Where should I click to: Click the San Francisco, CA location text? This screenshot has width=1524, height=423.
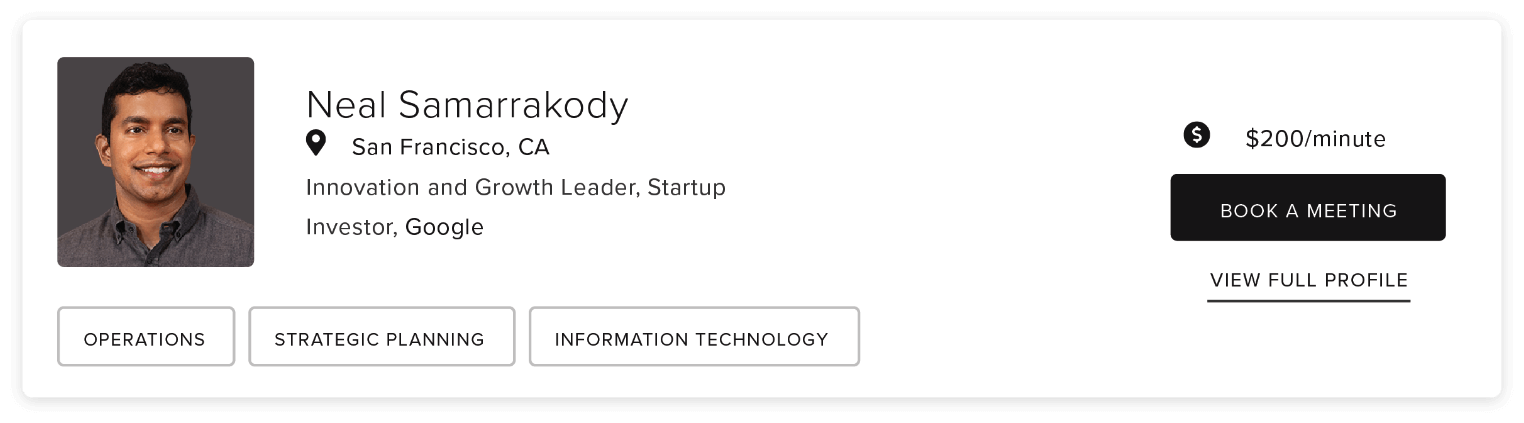point(450,148)
